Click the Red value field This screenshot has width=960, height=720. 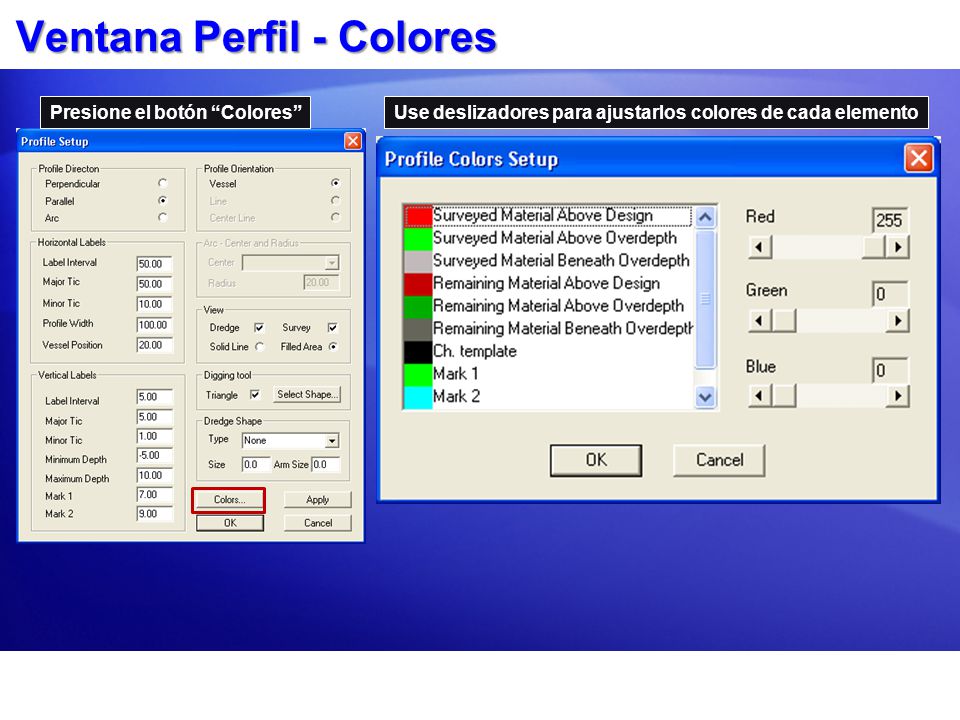pyautogui.click(x=890, y=220)
